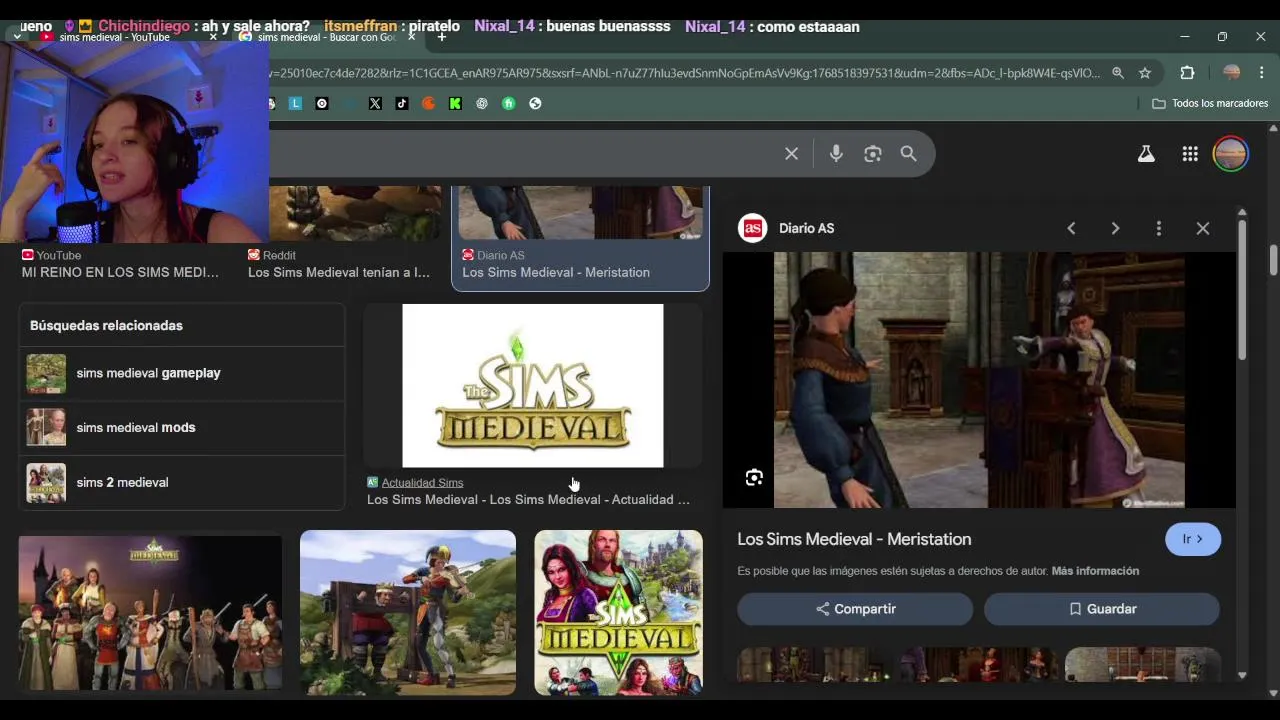This screenshot has width=1280, height=720.
Task: Click the zoom magnifier in the address bar
Action: tap(1118, 73)
